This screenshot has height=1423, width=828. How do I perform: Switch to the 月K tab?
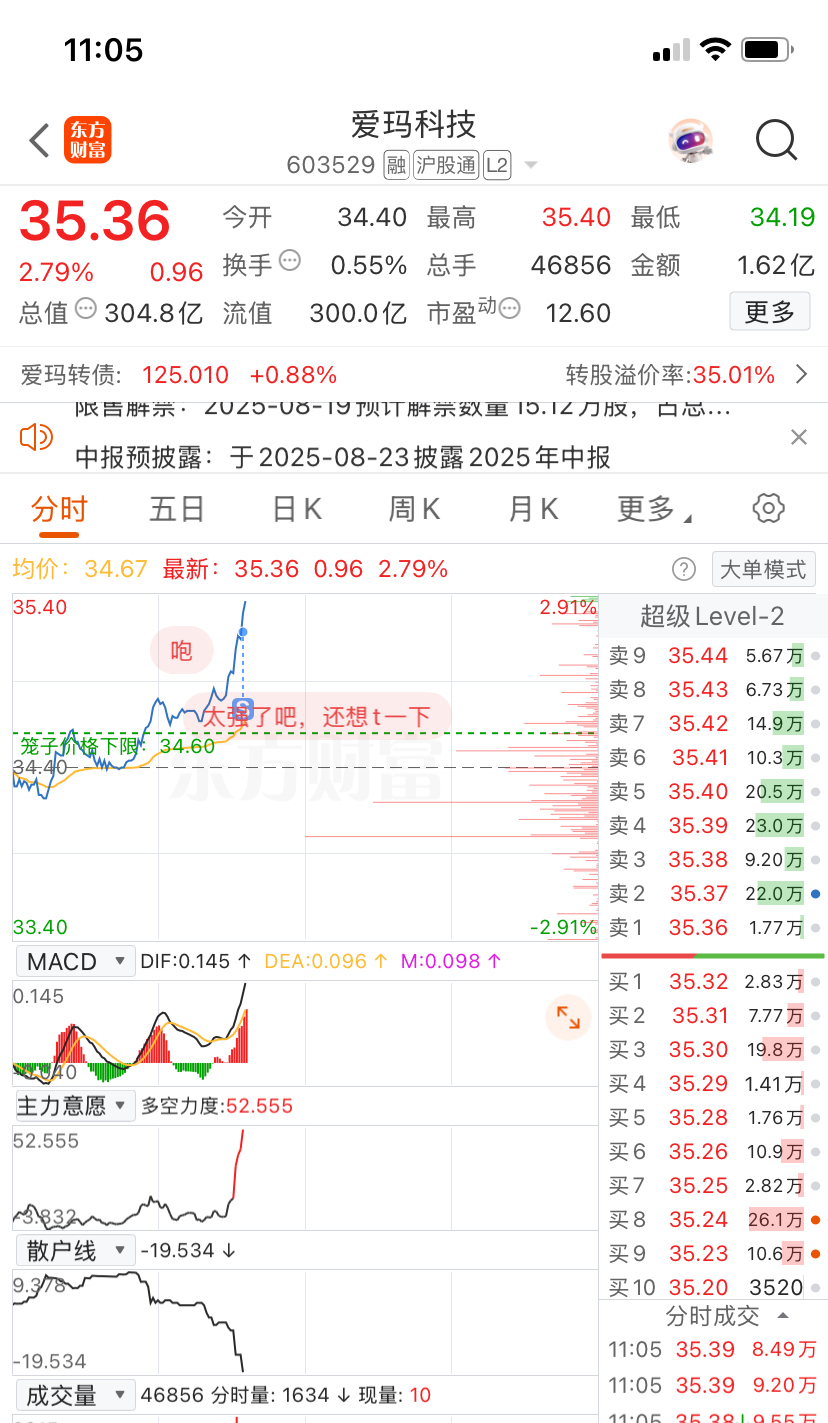tap(533, 509)
